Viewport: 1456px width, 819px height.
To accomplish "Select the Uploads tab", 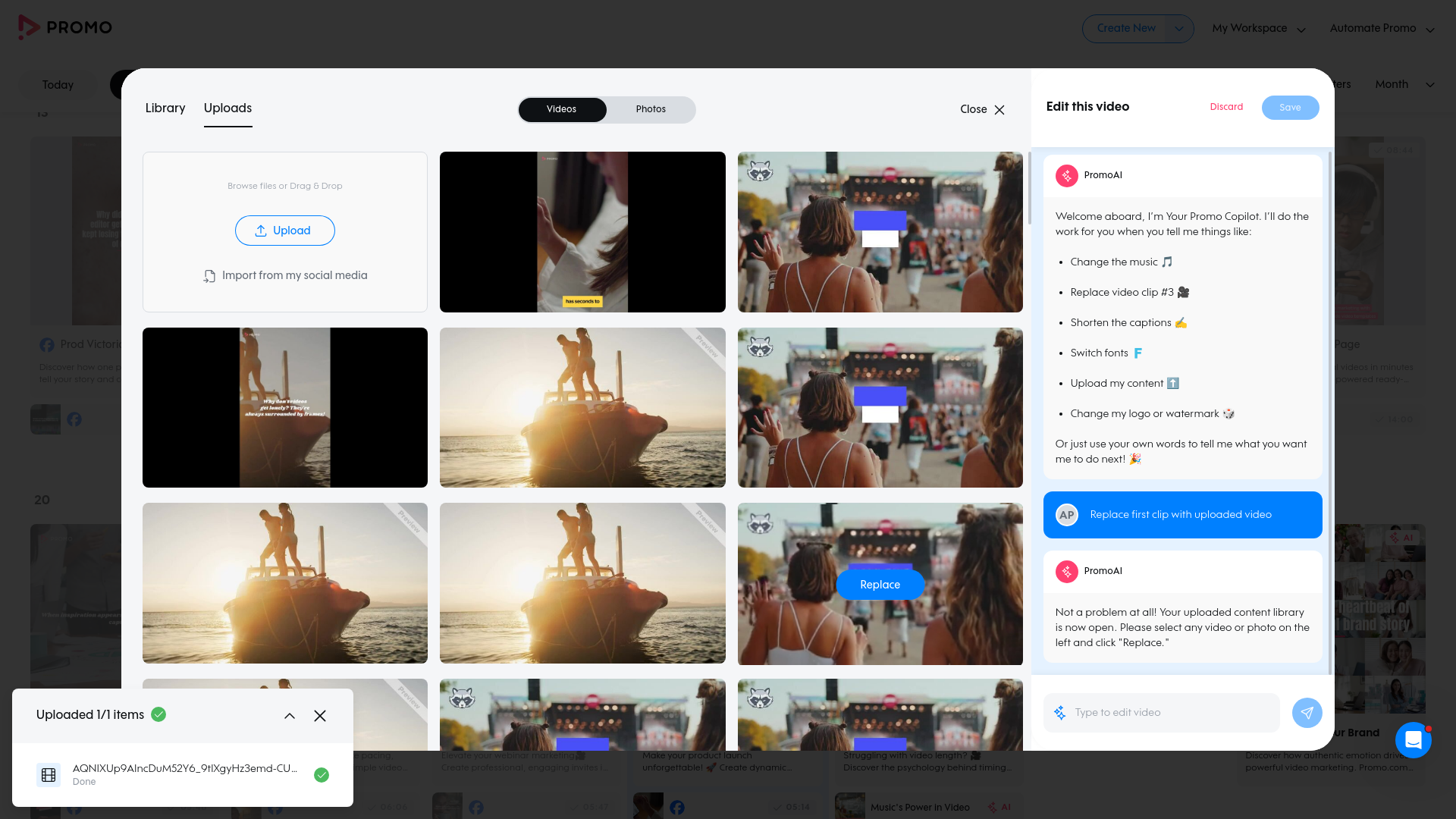I will tap(227, 108).
